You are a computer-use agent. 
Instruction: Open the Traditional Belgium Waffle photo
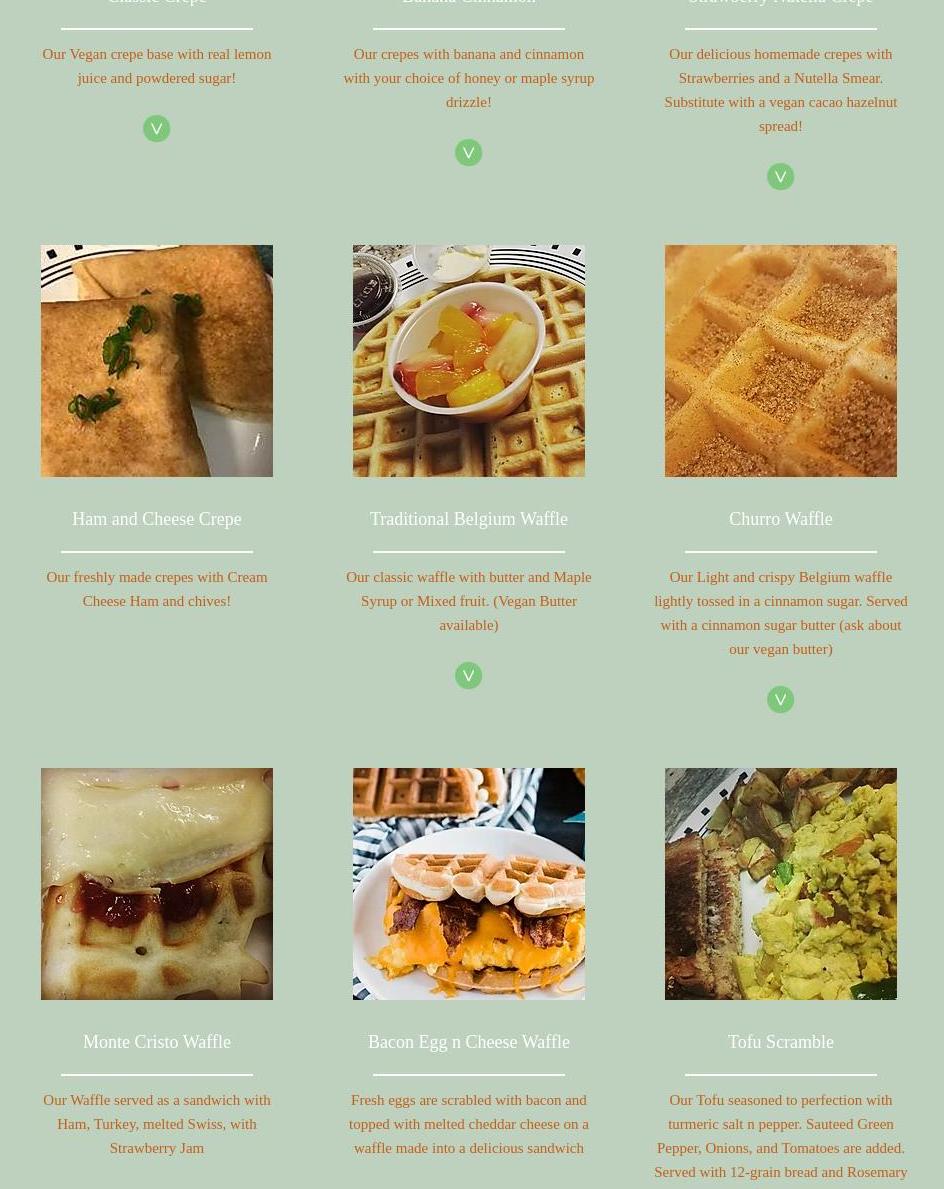click(469, 361)
